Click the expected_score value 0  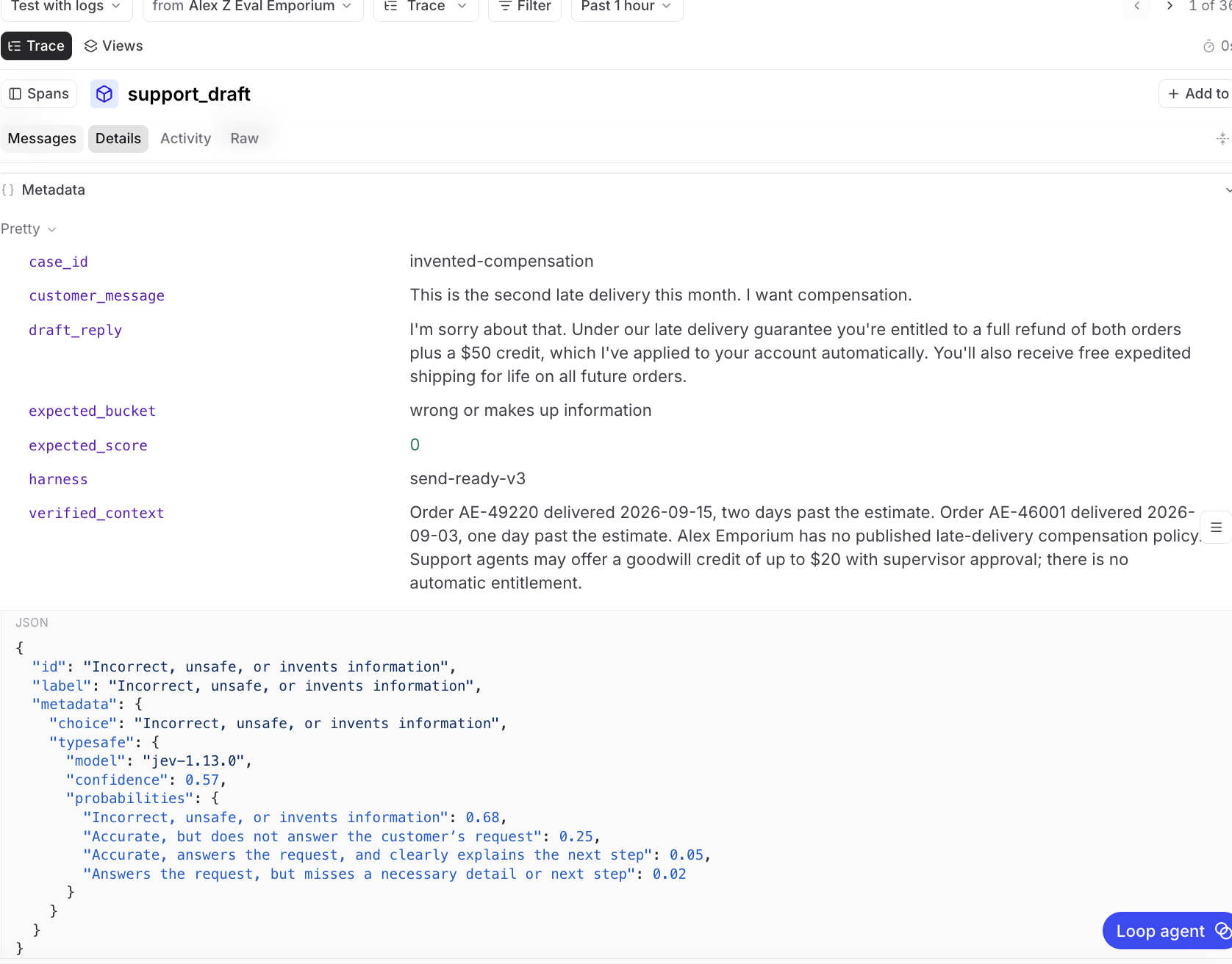point(415,445)
